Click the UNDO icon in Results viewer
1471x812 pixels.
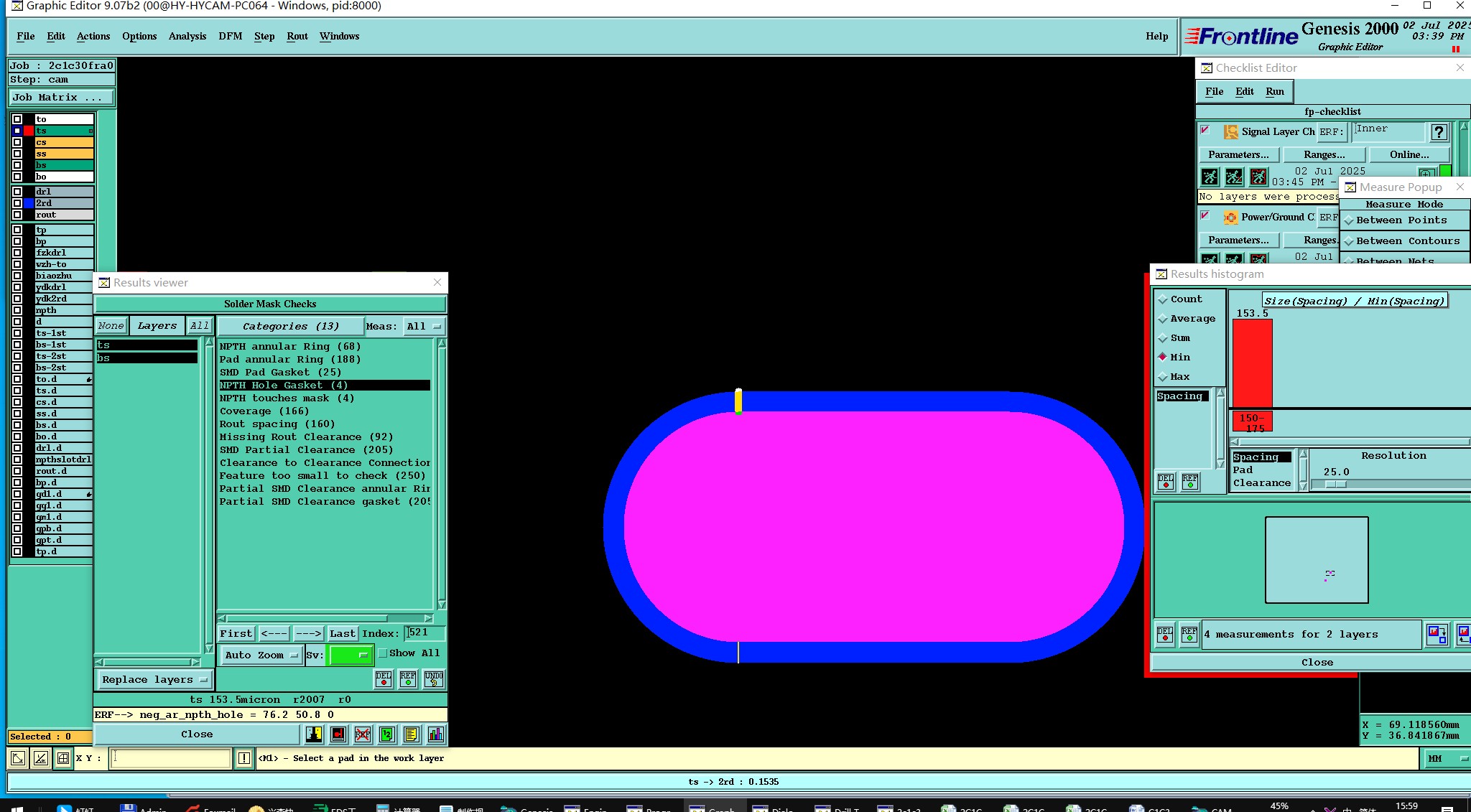(434, 678)
